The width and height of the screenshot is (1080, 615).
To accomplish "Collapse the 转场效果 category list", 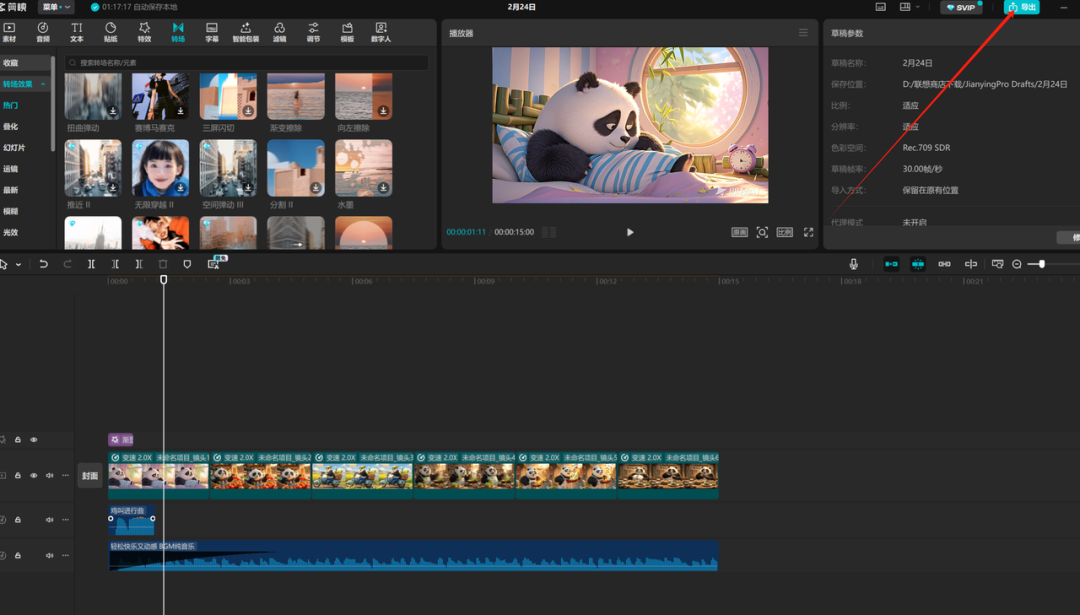I will click(x=43, y=84).
